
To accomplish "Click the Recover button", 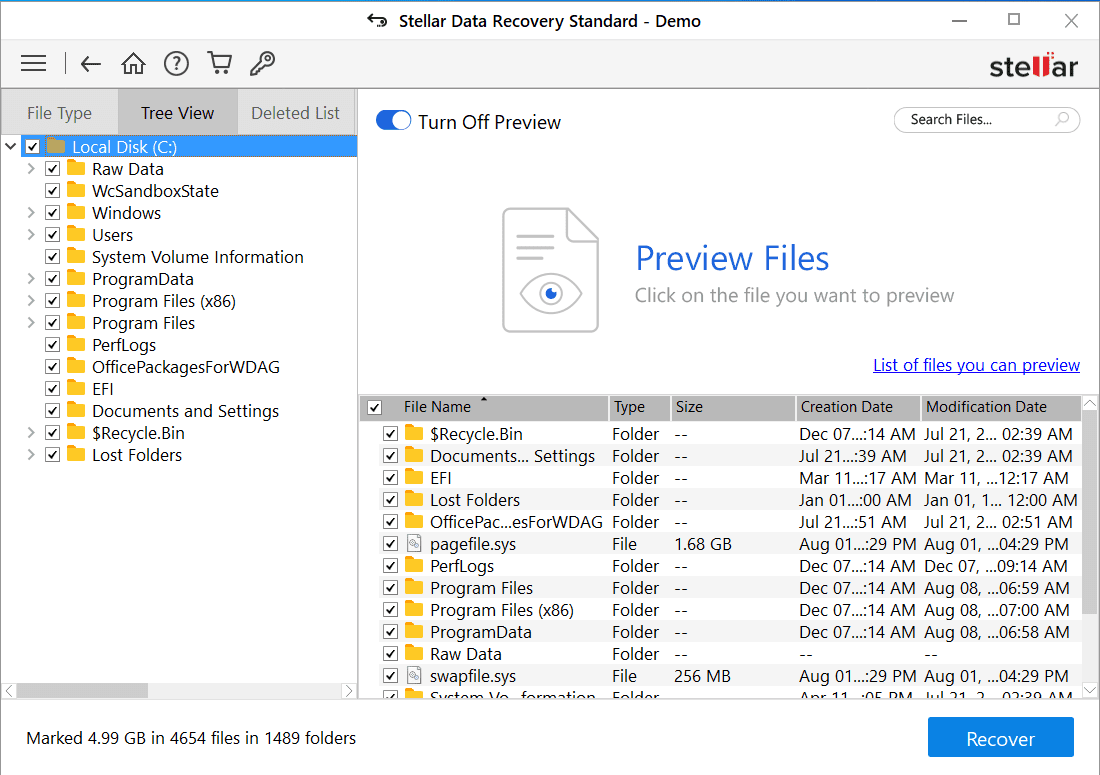I will click(1000, 738).
